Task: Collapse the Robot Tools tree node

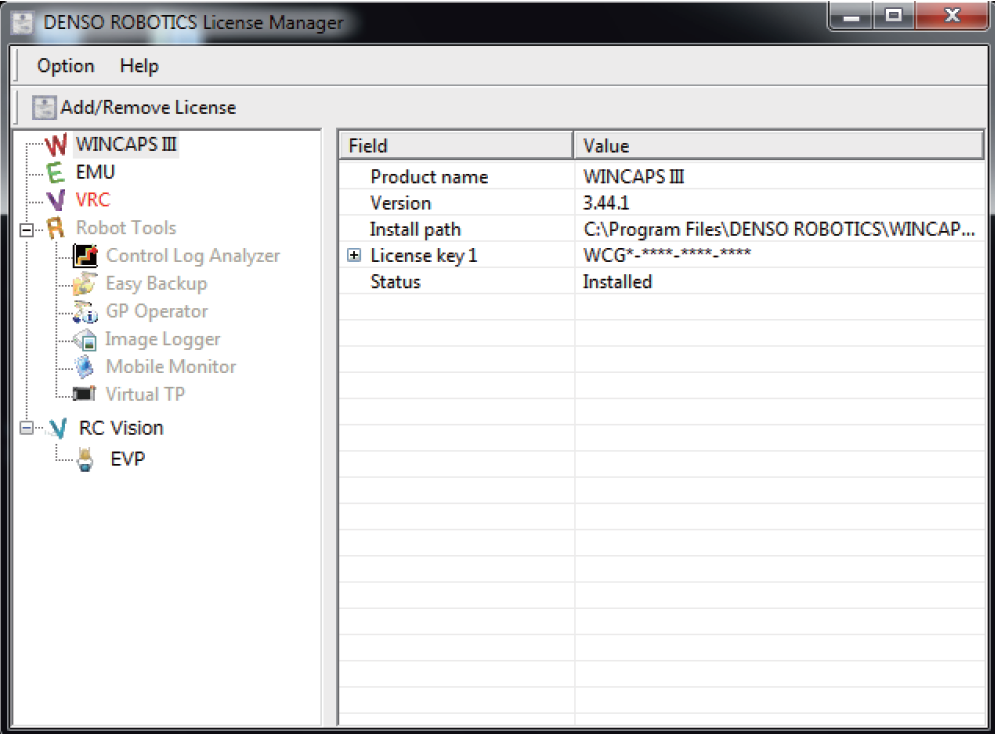Action: [27, 229]
